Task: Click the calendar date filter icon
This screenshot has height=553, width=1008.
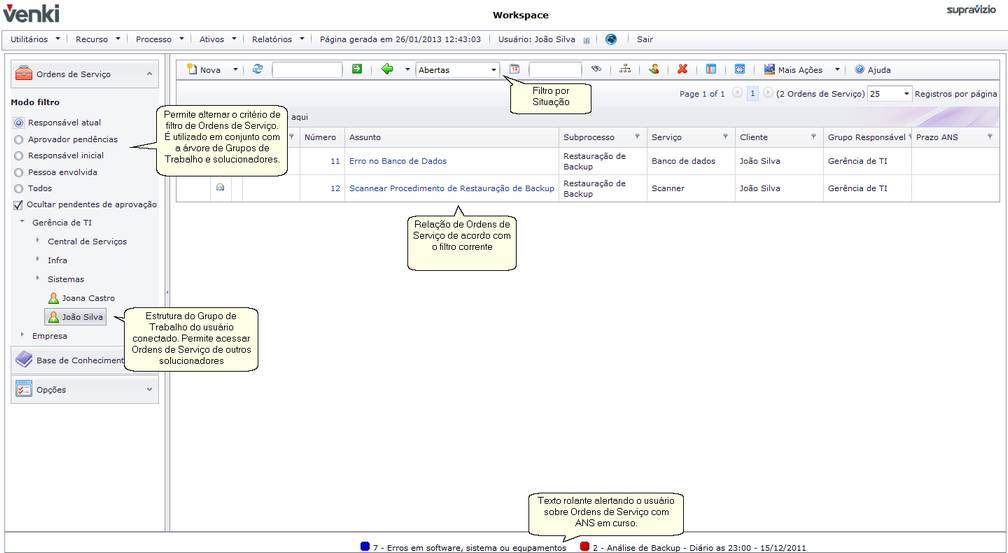Action: [514, 69]
